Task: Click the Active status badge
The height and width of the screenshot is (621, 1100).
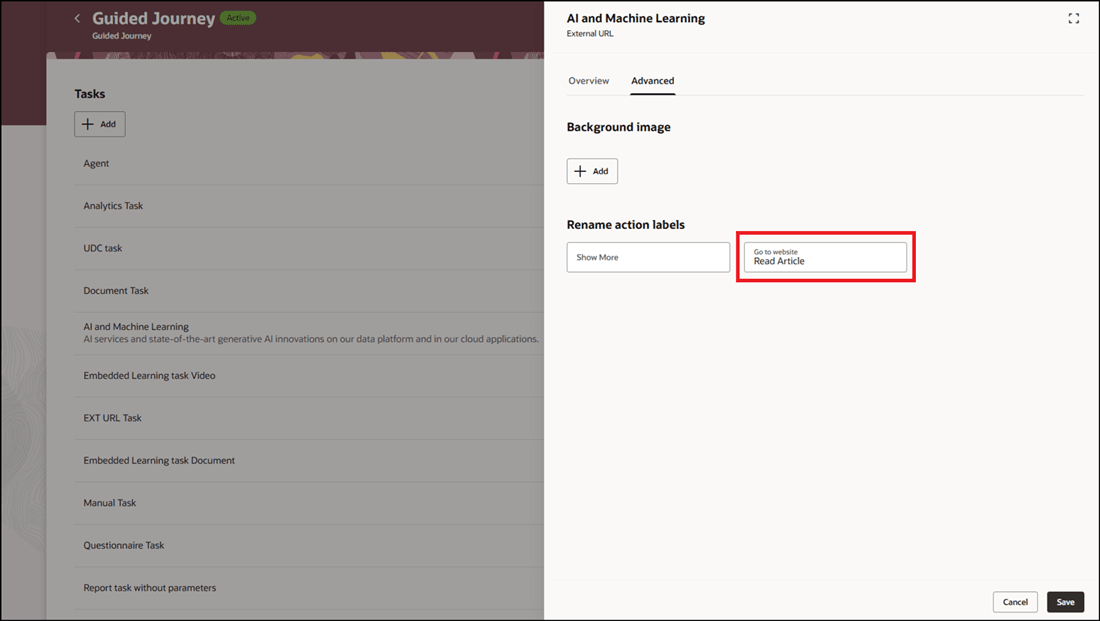Action: pos(237,17)
